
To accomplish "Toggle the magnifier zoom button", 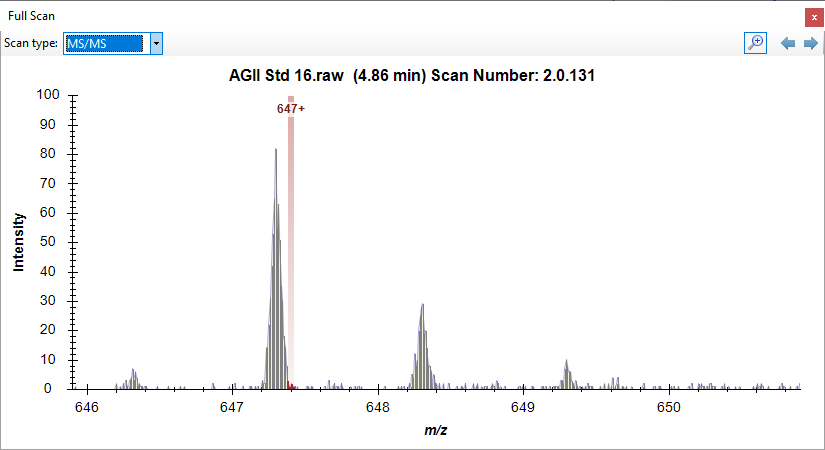I will pos(756,43).
